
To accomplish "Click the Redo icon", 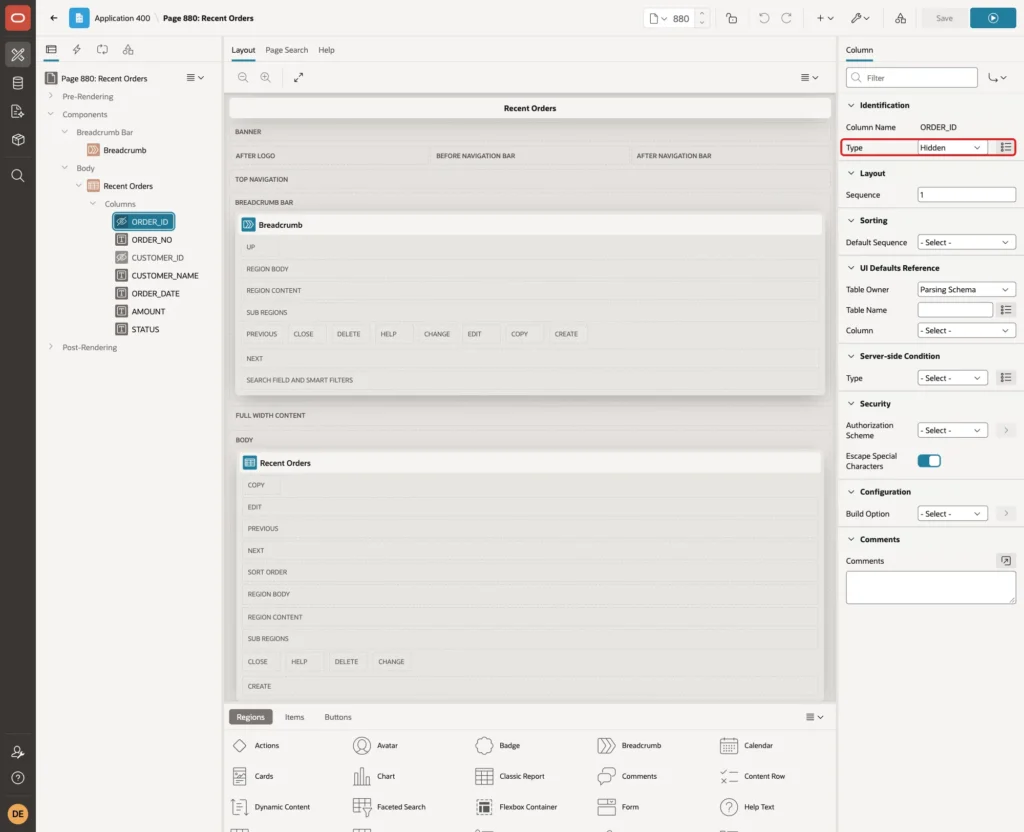I will (786, 18).
